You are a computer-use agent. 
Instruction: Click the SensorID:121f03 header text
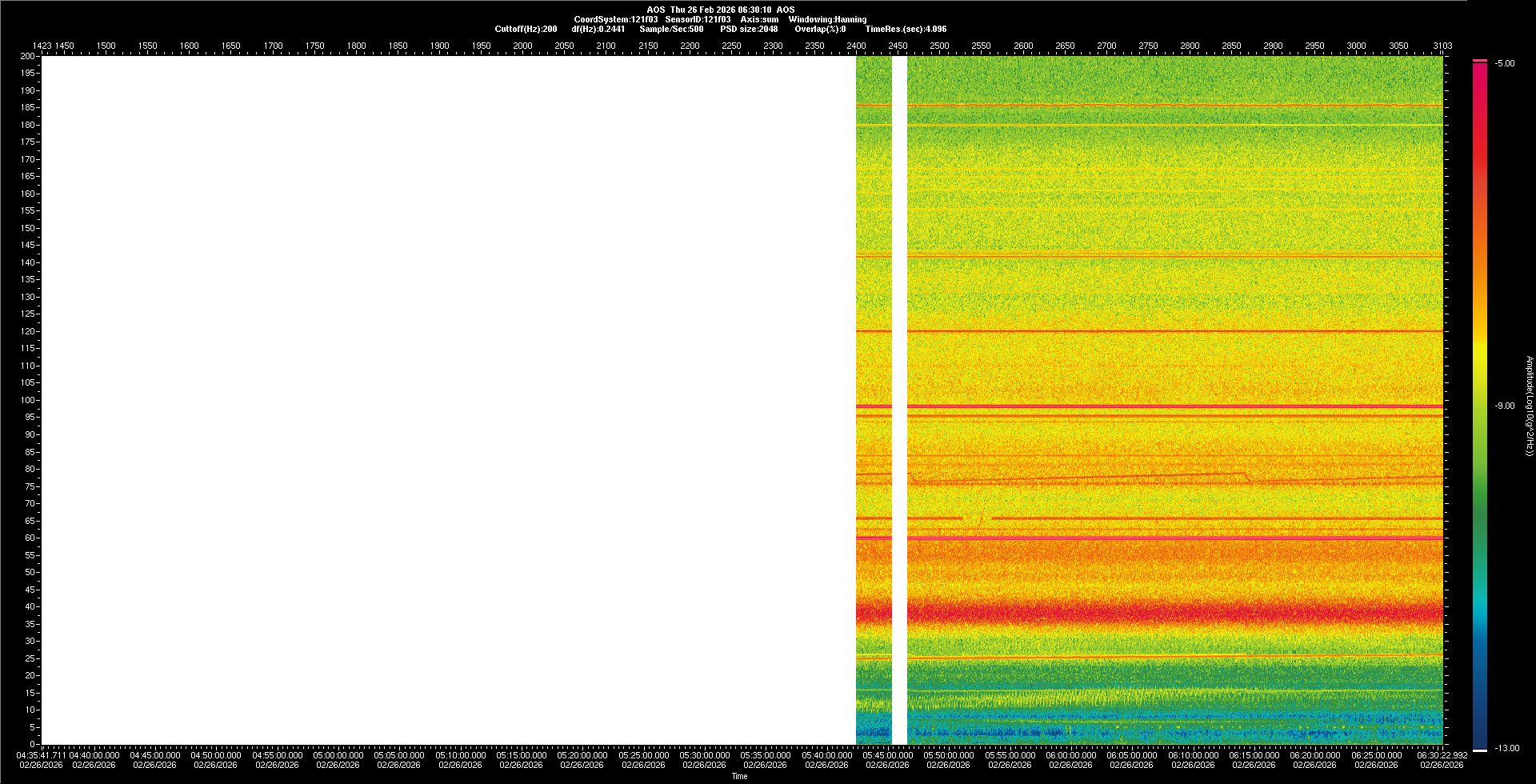tap(698, 20)
